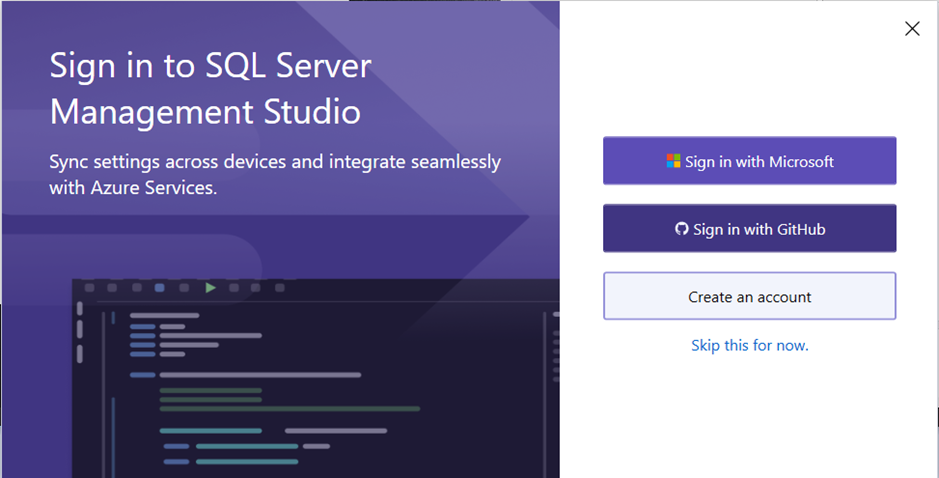Follow the Skip this for now link
The image size is (939, 478).
tap(750, 345)
